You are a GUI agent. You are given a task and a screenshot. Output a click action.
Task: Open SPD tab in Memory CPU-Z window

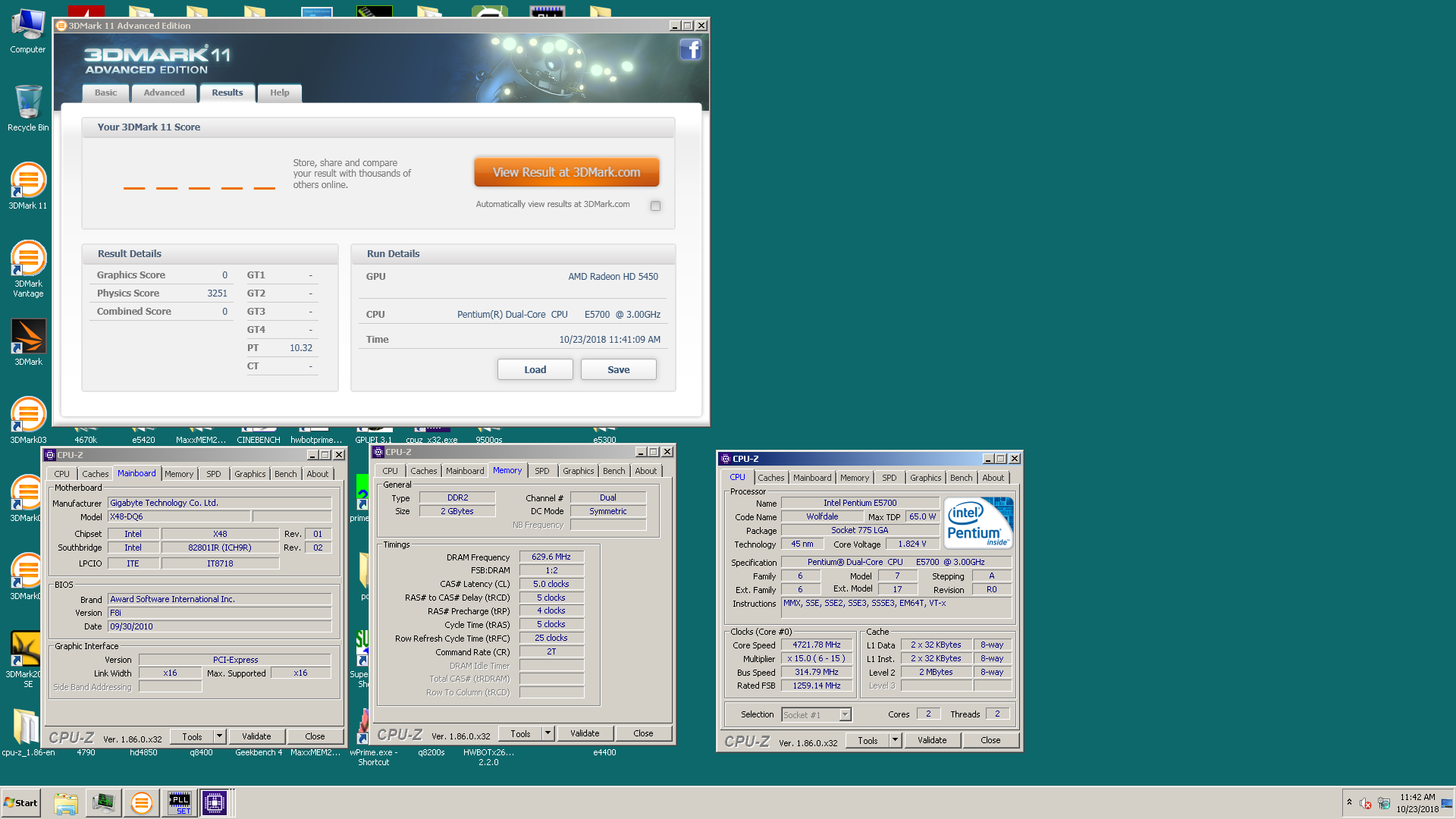click(542, 471)
